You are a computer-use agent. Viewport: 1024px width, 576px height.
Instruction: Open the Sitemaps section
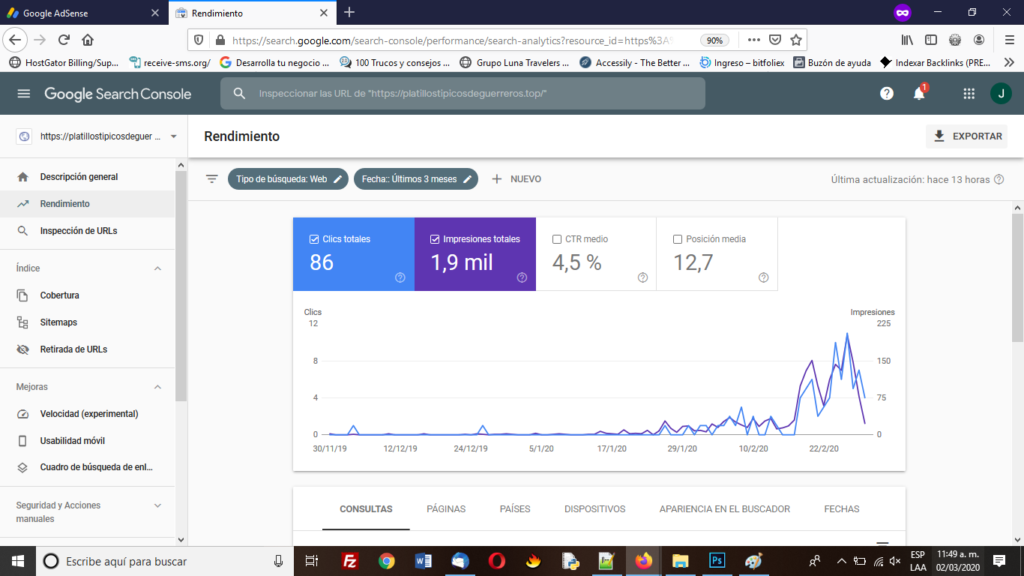[x=70, y=322]
